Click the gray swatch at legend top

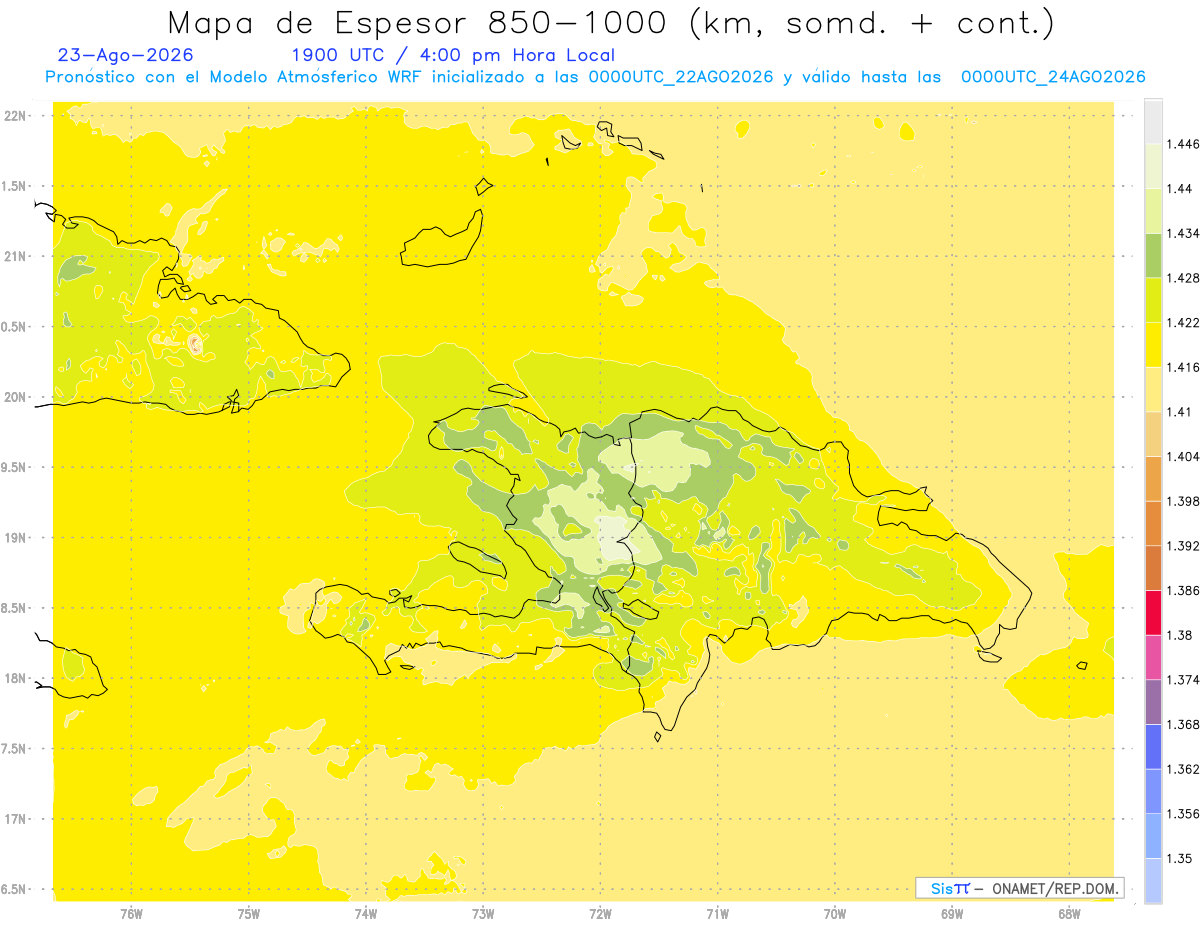point(1153,121)
